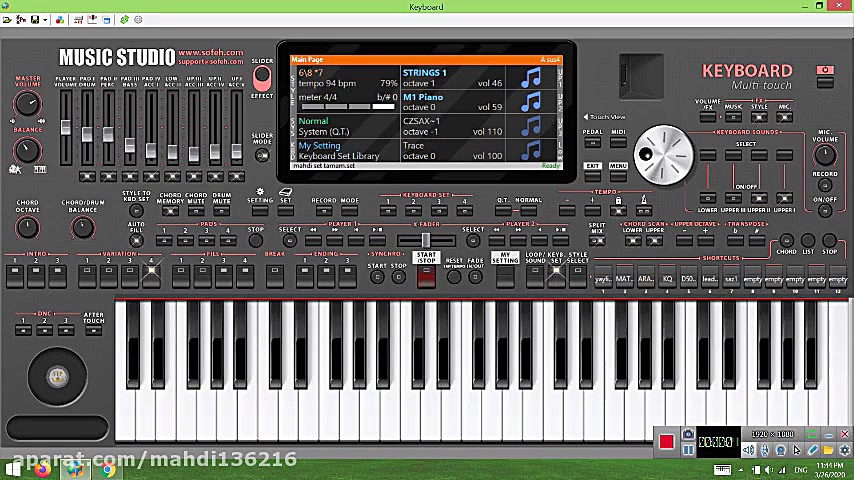Click the Transpose sharp button
This screenshot has width=854, height=480.
click(757, 240)
